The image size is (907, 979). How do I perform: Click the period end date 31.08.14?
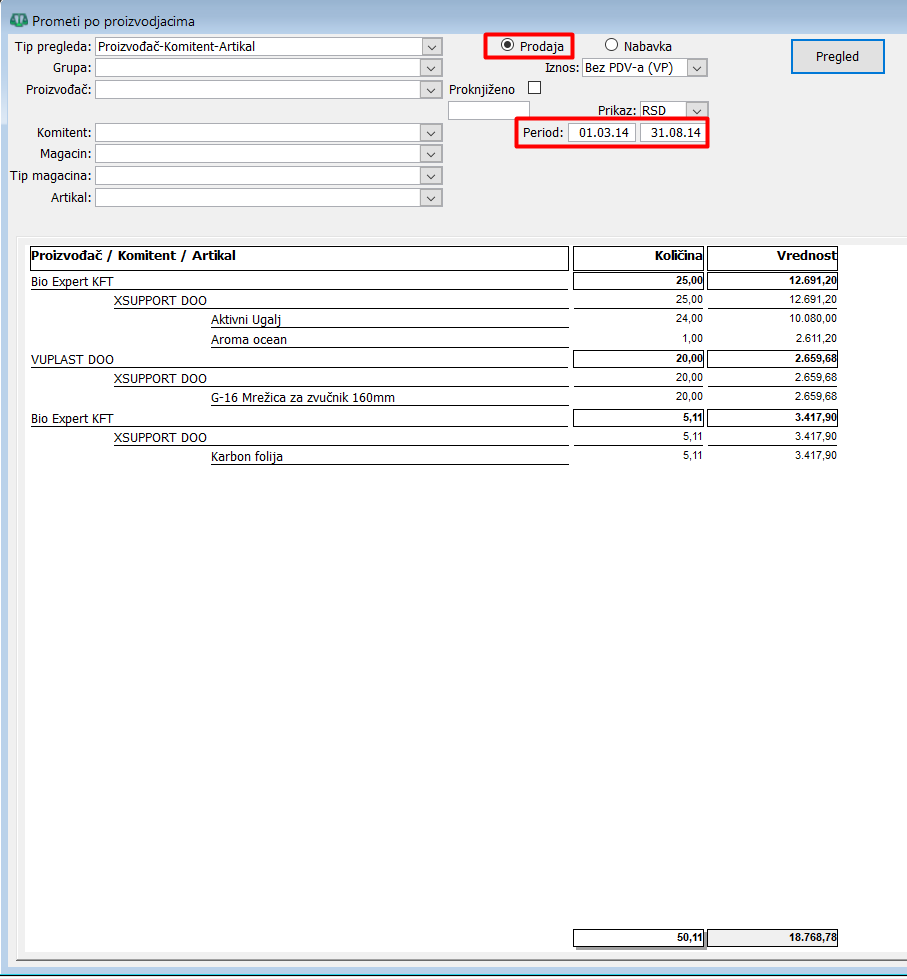pos(674,132)
